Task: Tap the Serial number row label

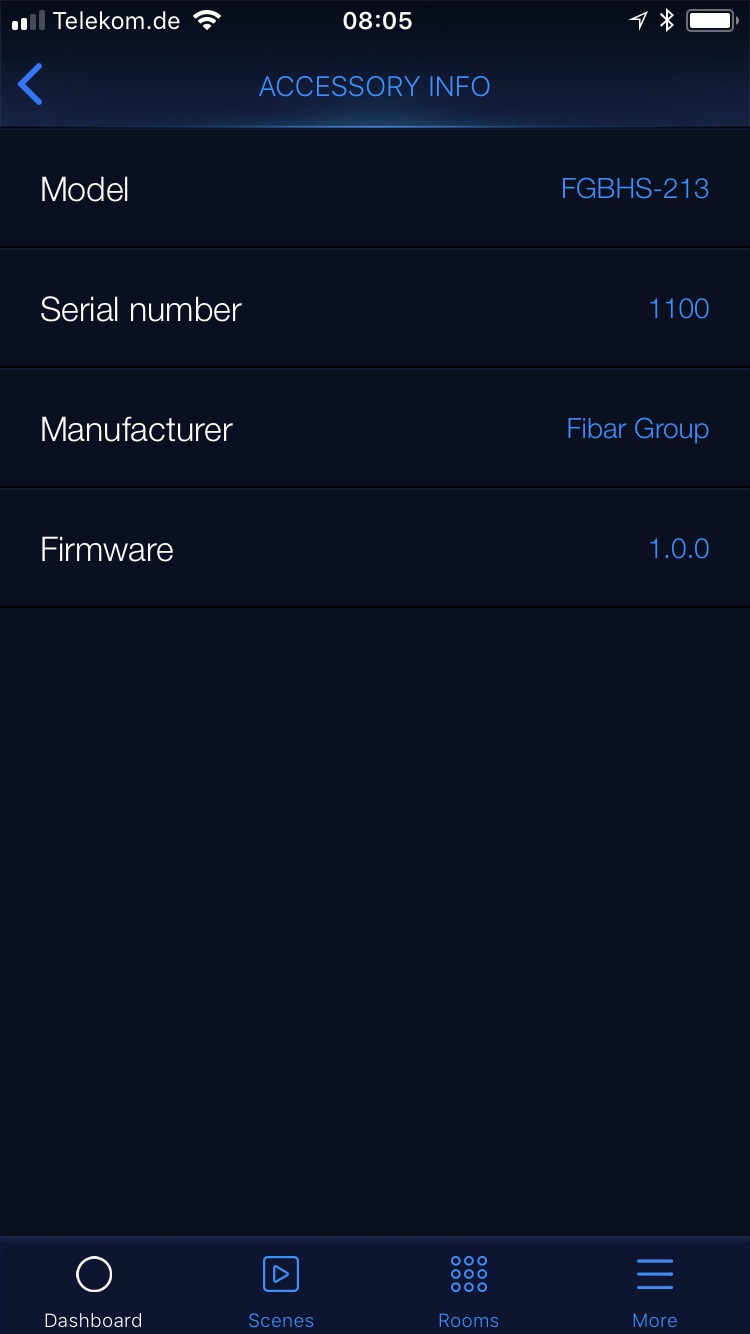Action: pos(141,309)
